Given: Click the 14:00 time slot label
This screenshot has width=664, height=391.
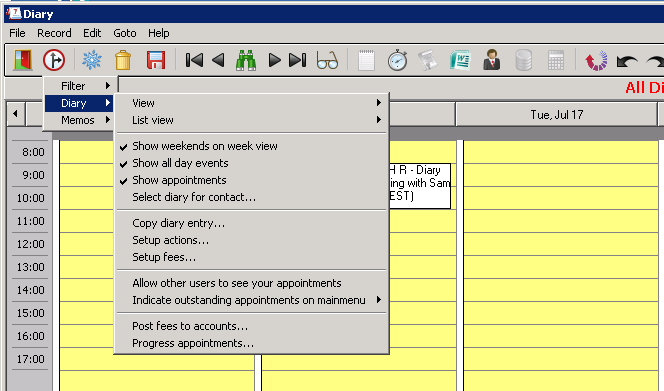Looking at the screenshot, I should (x=30, y=290).
